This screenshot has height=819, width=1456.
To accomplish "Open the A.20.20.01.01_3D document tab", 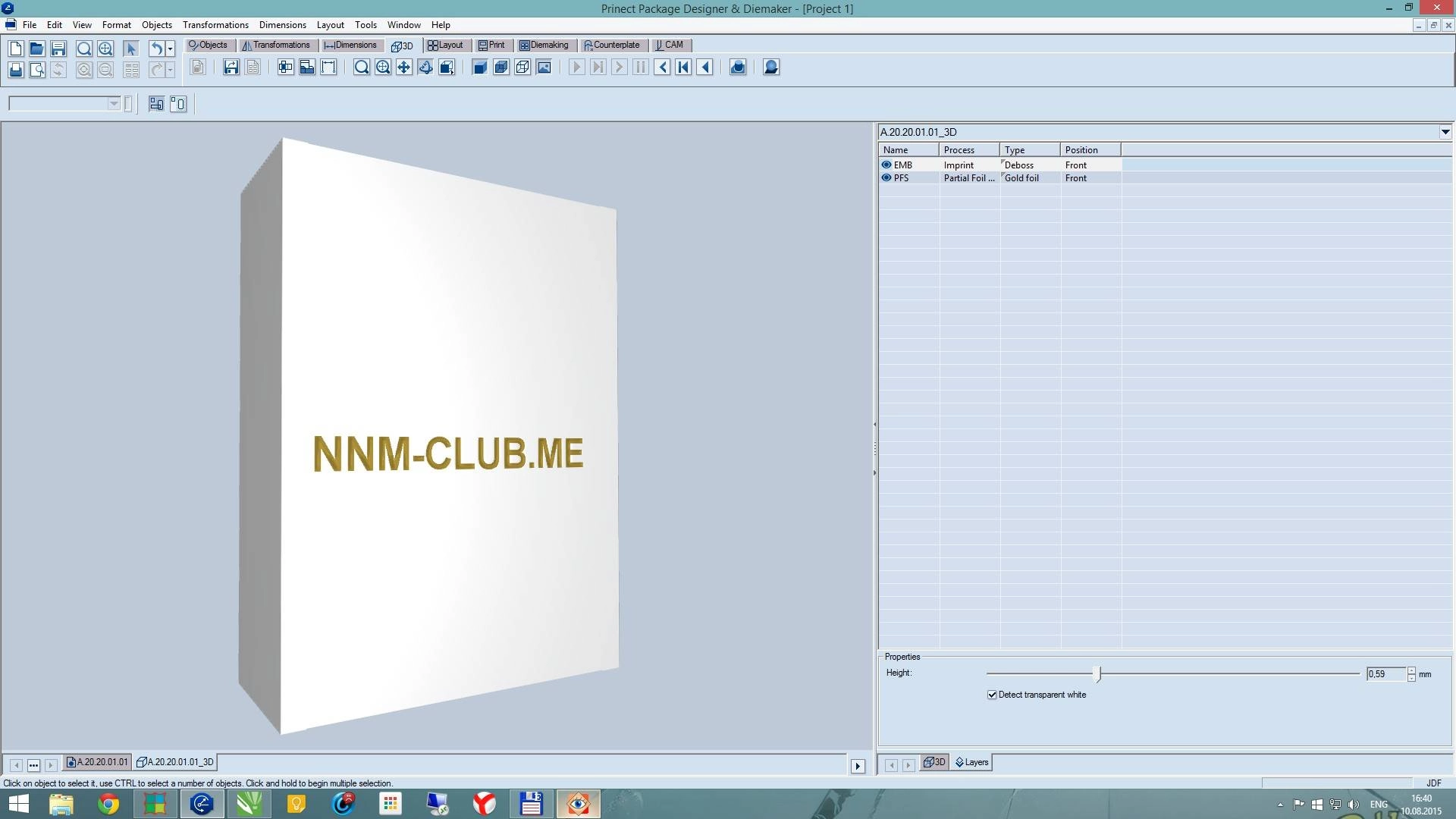I will [175, 762].
